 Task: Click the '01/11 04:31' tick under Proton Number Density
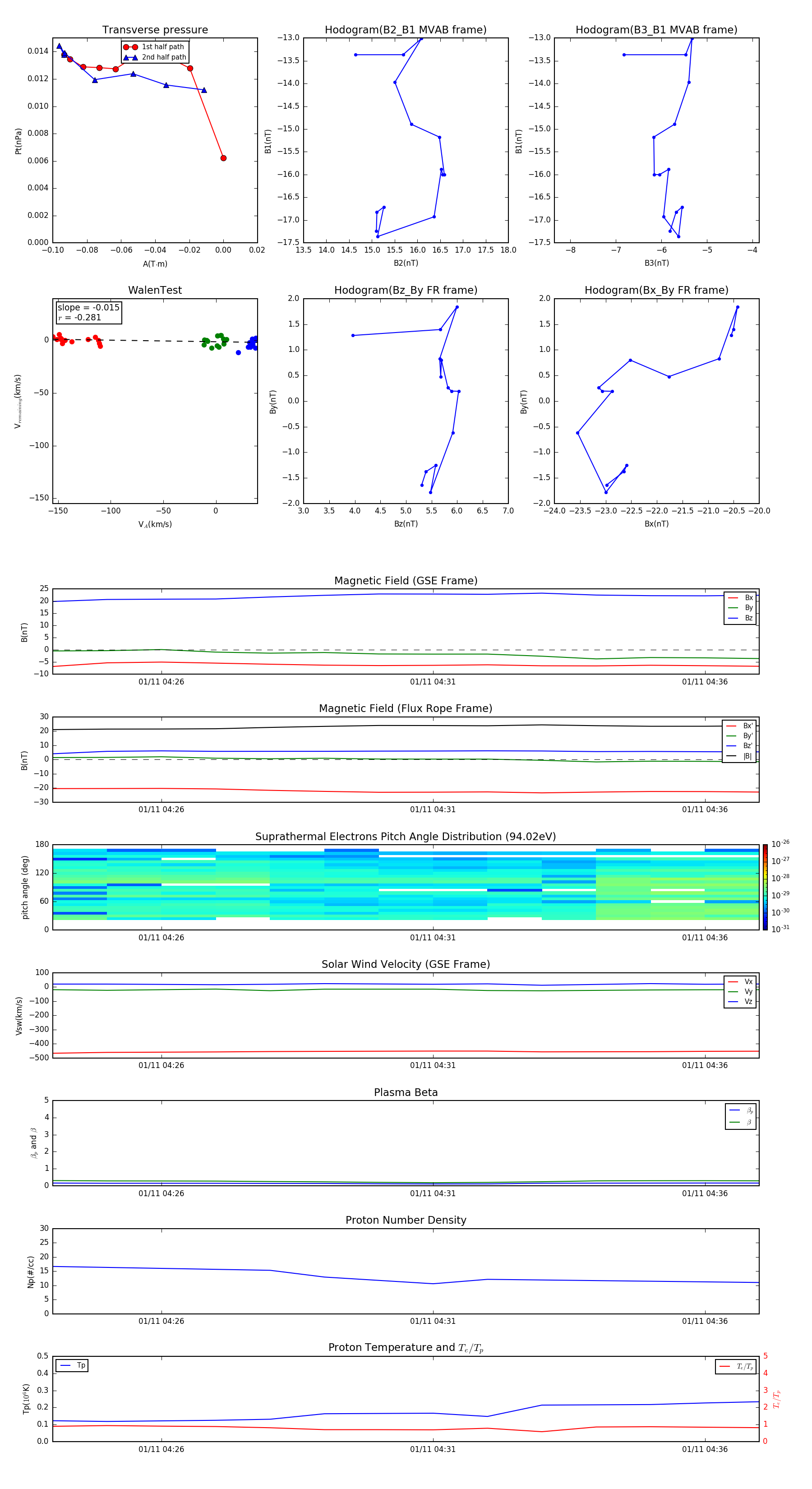tap(433, 1321)
